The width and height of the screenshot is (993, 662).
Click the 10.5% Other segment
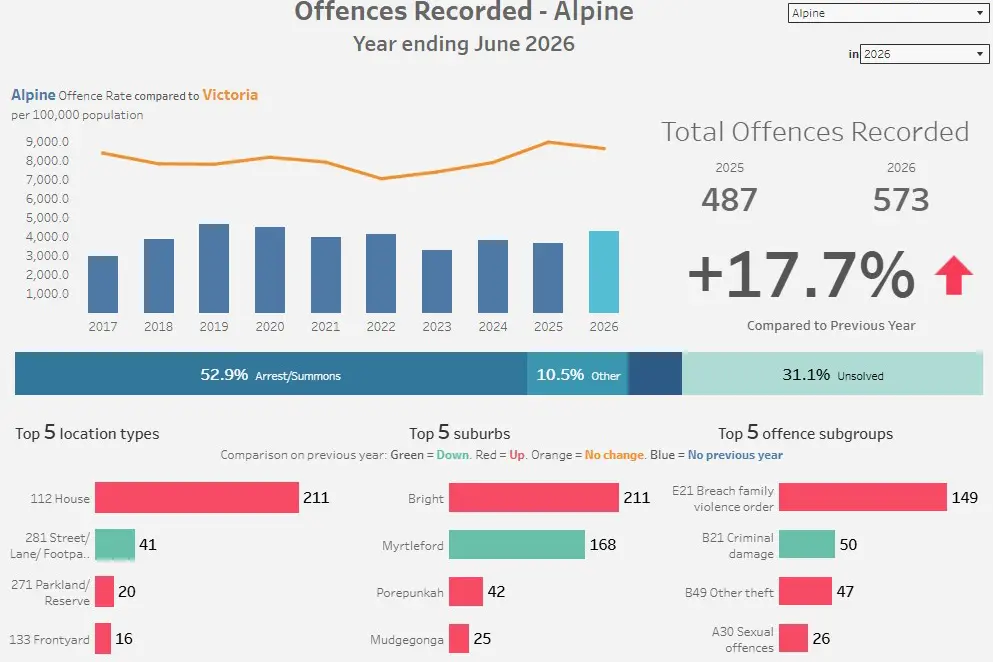click(578, 374)
